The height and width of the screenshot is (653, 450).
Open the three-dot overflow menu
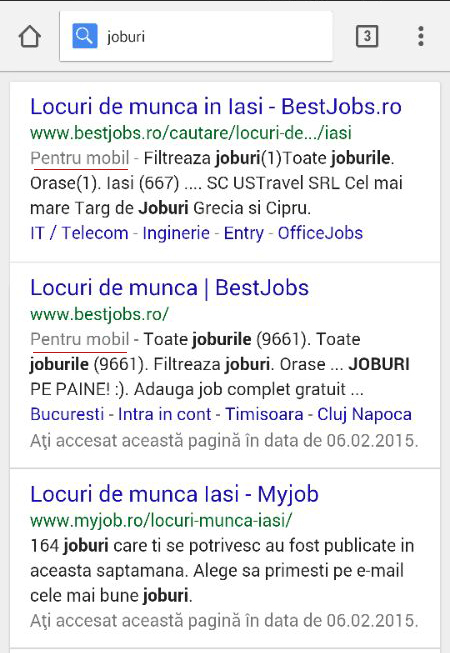(421, 36)
